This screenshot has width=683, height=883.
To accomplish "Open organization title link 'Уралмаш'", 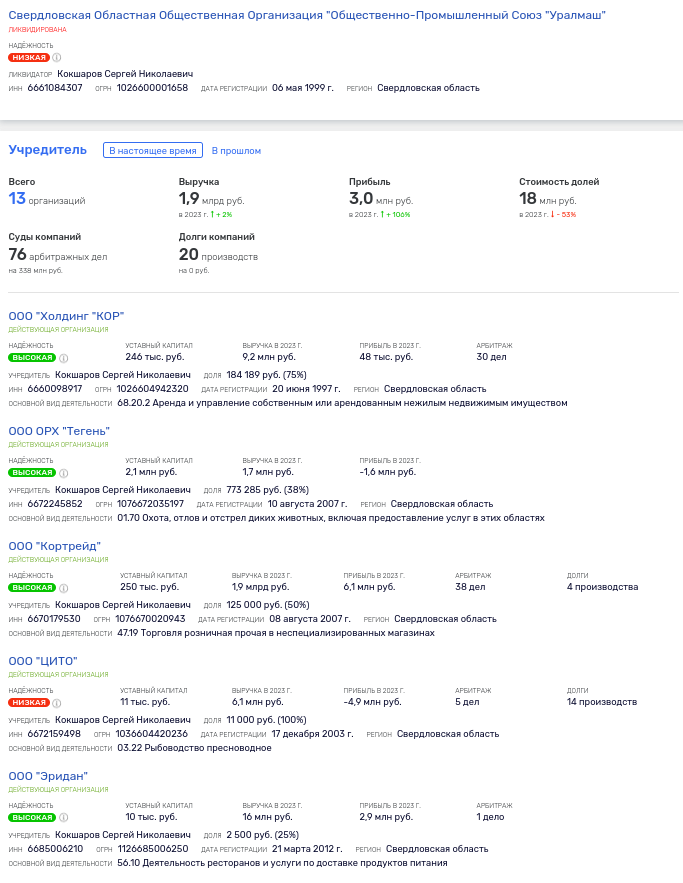I will [307, 15].
